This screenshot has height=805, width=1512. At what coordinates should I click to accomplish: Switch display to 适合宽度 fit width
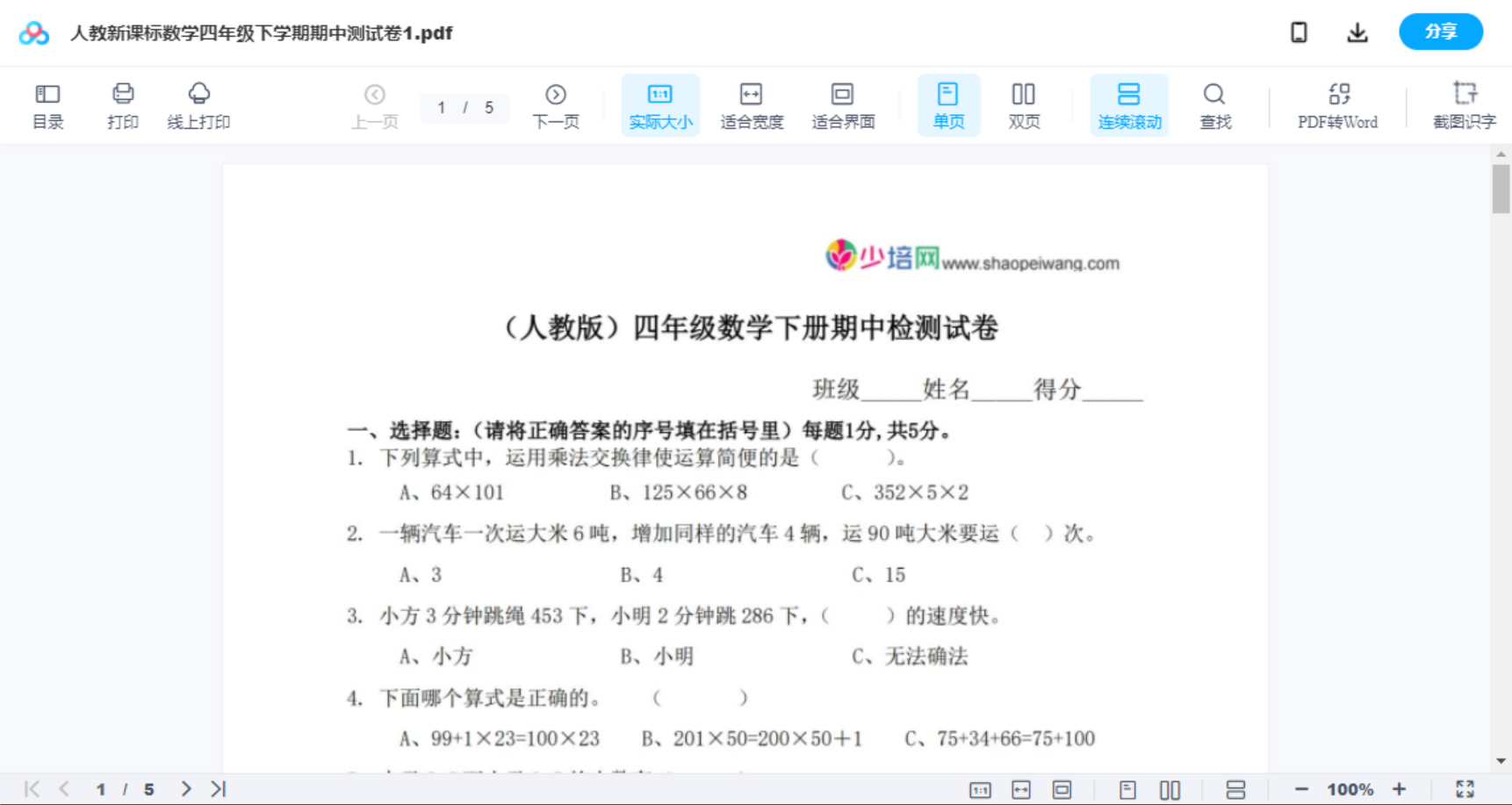pyautogui.click(x=751, y=104)
